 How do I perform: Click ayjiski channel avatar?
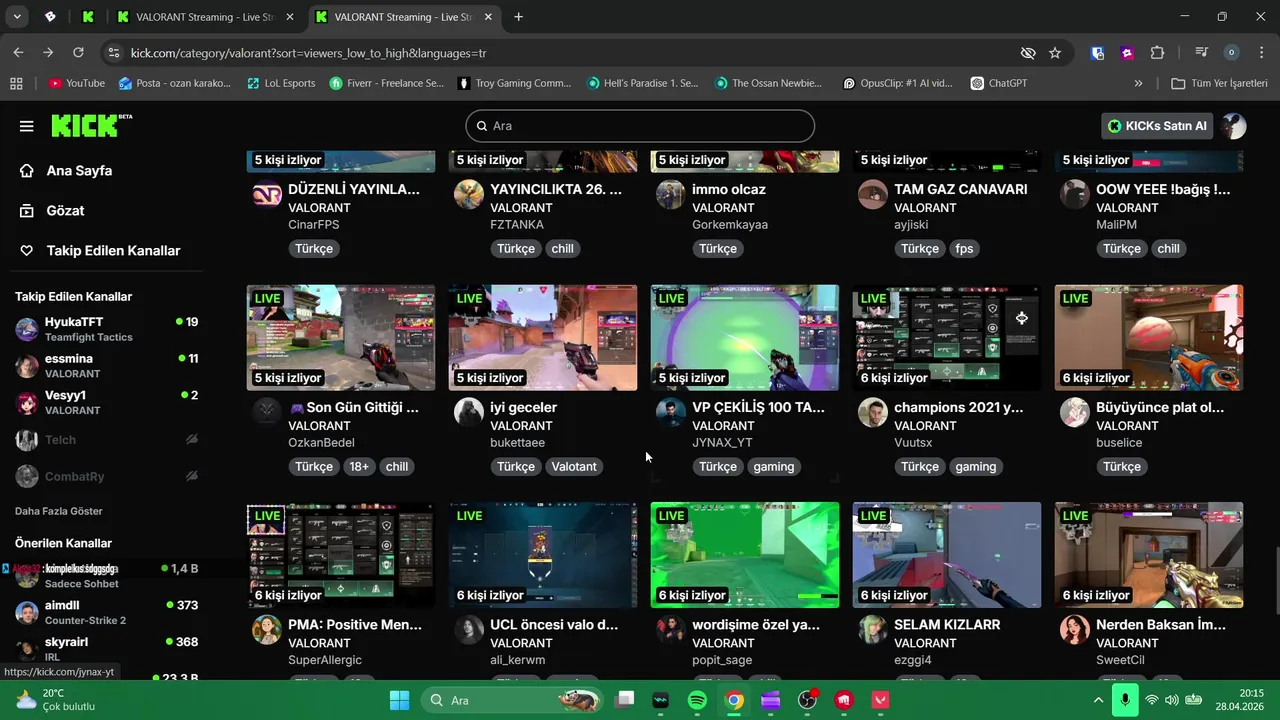(872, 194)
